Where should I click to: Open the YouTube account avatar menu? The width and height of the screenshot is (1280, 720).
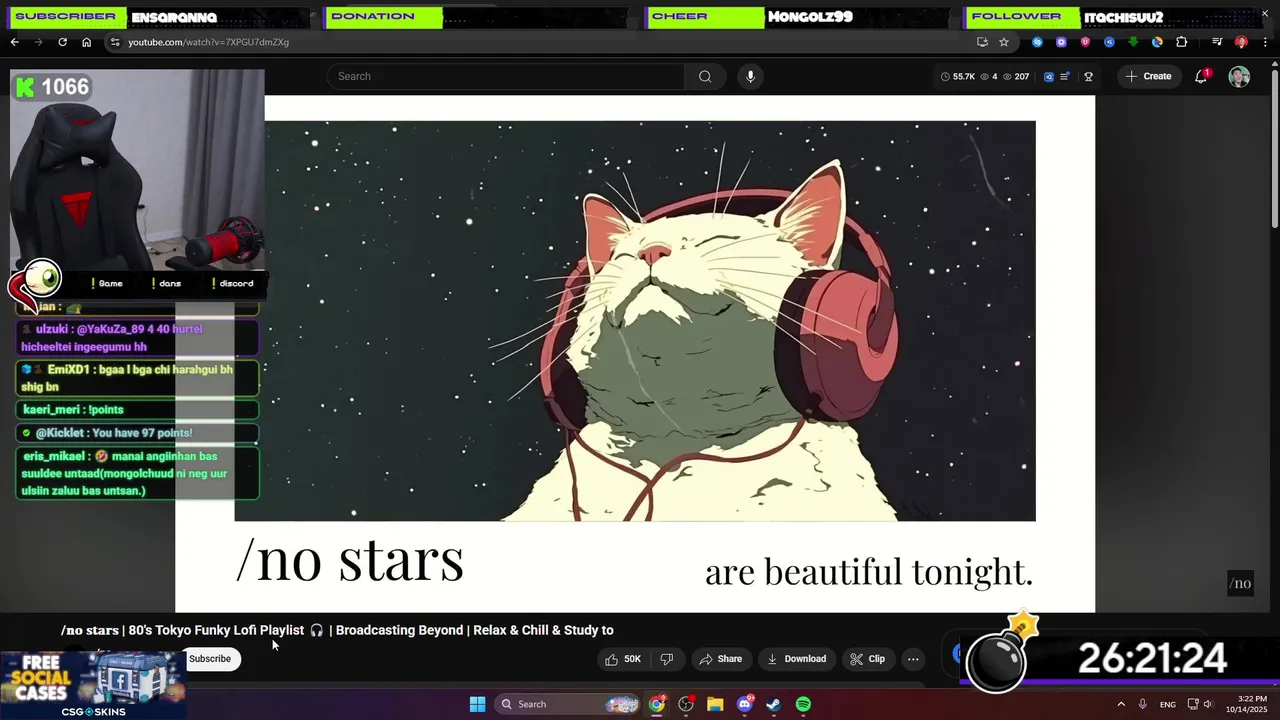click(x=1239, y=76)
